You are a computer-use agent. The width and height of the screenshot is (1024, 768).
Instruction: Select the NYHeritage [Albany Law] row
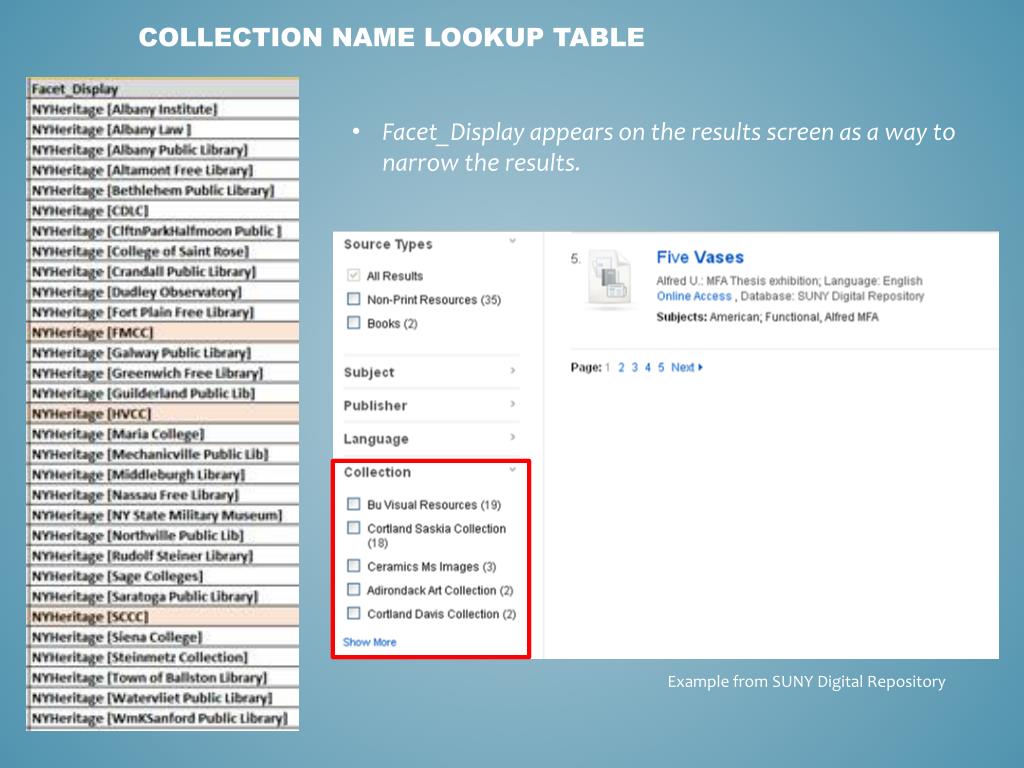163,129
